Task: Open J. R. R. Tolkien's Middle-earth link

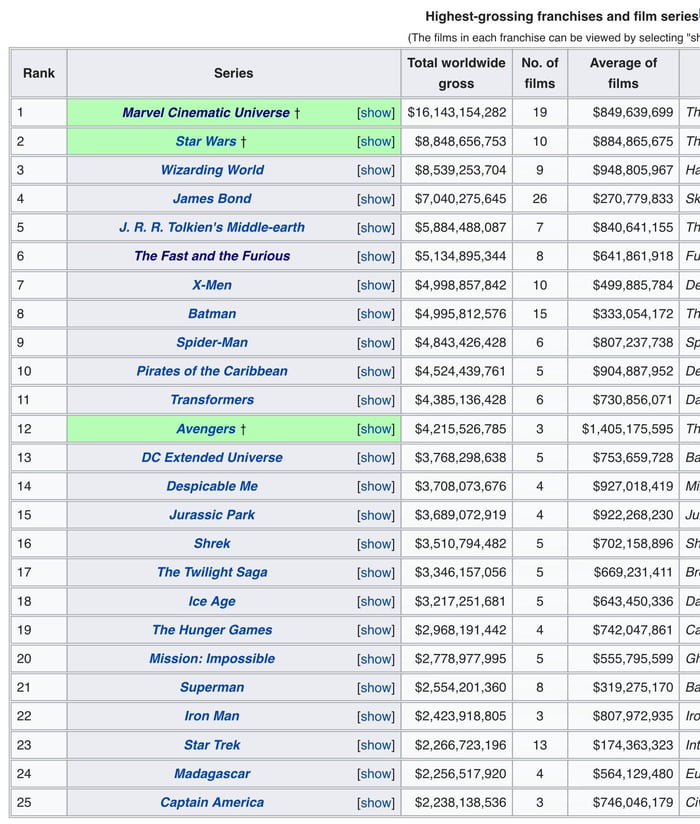Action: point(212,227)
